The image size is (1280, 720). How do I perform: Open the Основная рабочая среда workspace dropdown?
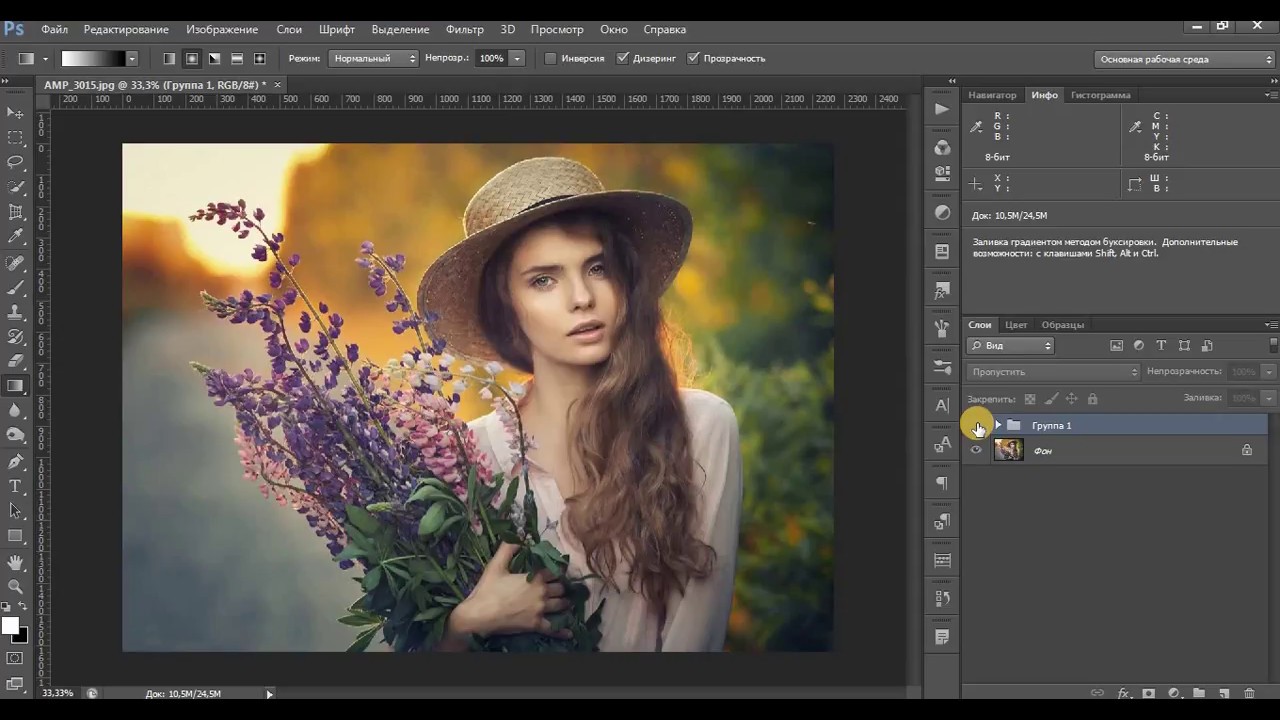1185,59
